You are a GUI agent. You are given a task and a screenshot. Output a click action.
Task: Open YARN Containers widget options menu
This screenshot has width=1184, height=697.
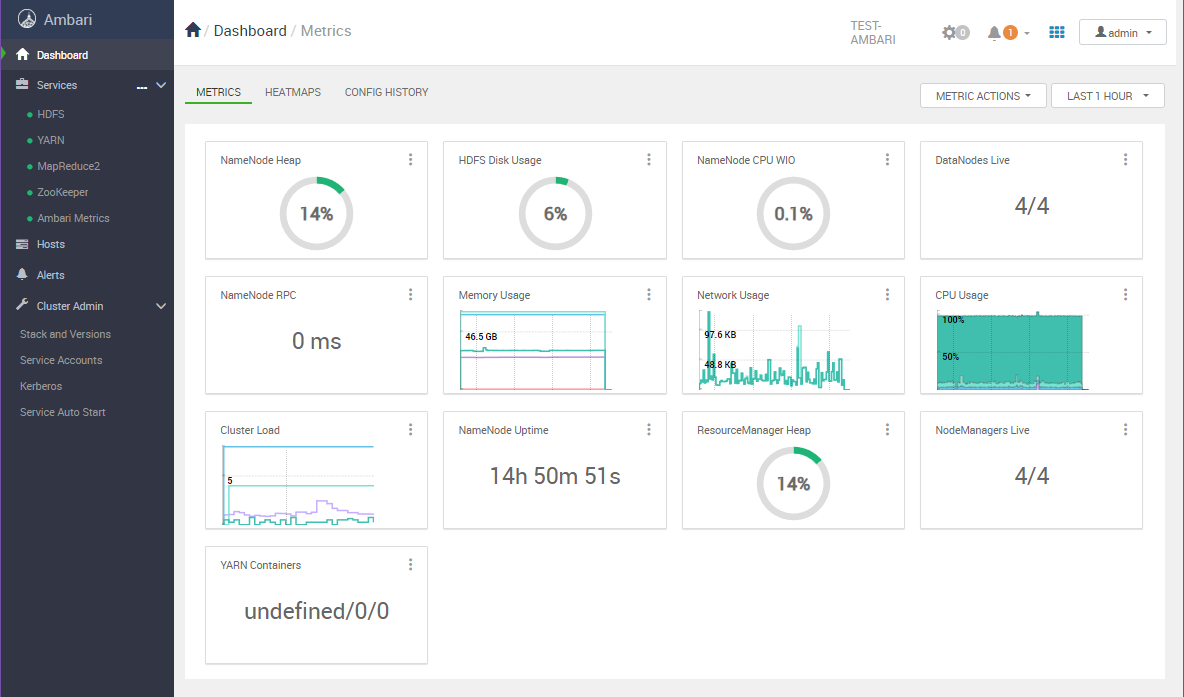(x=410, y=564)
